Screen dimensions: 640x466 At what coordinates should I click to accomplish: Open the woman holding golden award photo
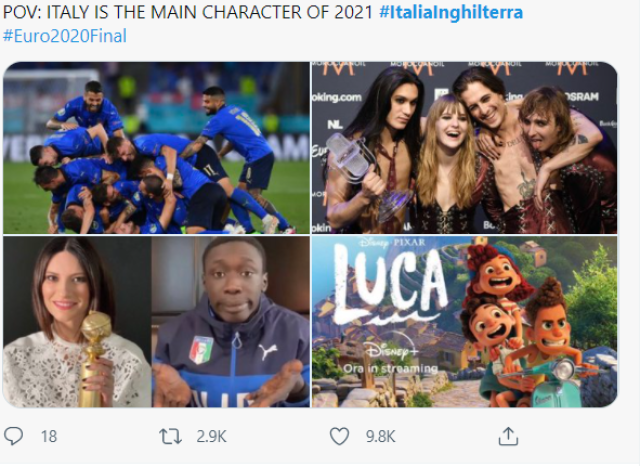(x=77, y=321)
